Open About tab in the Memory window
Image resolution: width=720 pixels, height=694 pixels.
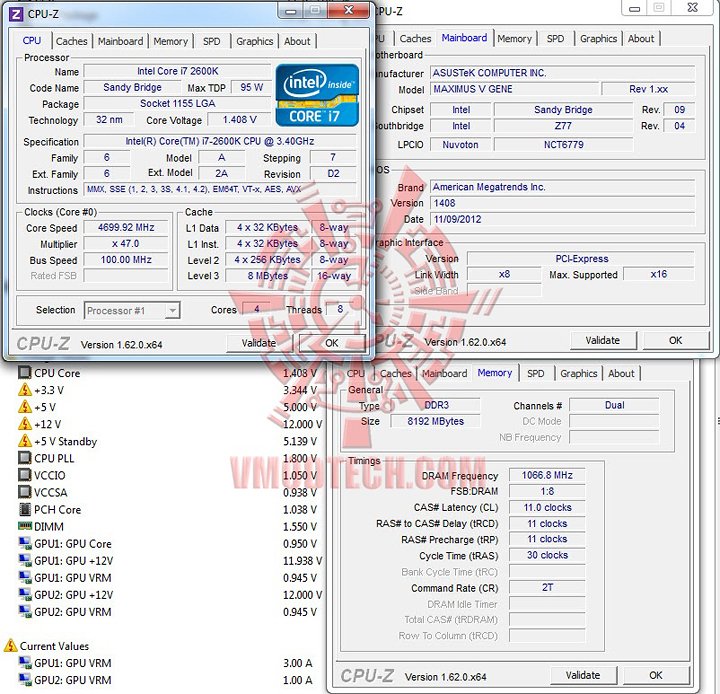click(621, 373)
